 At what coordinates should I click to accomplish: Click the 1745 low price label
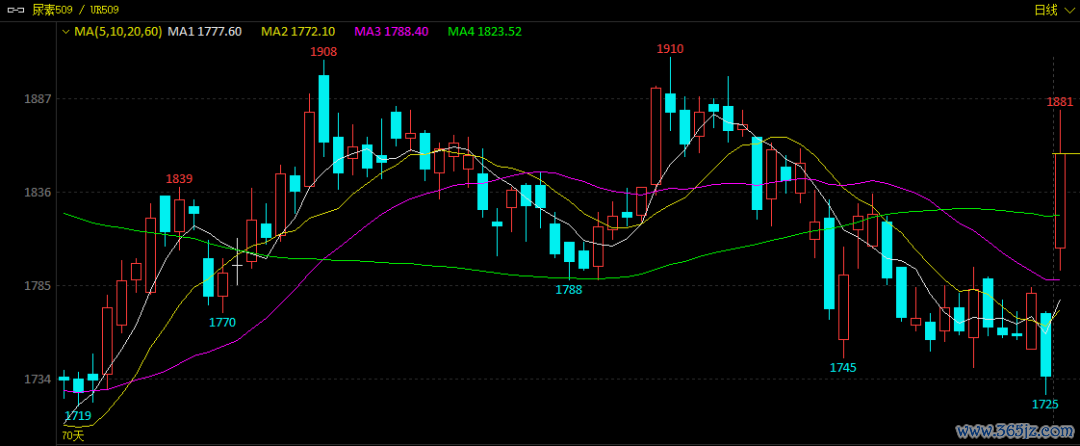pyautogui.click(x=843, y=368)
